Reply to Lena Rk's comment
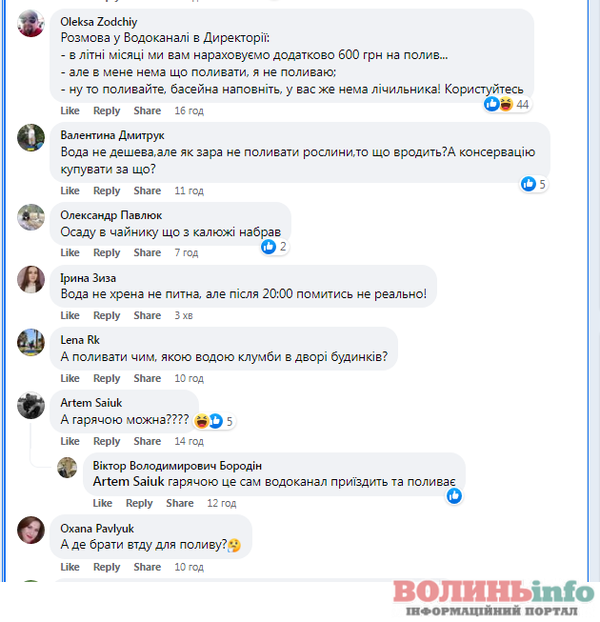 click(106, 378)
